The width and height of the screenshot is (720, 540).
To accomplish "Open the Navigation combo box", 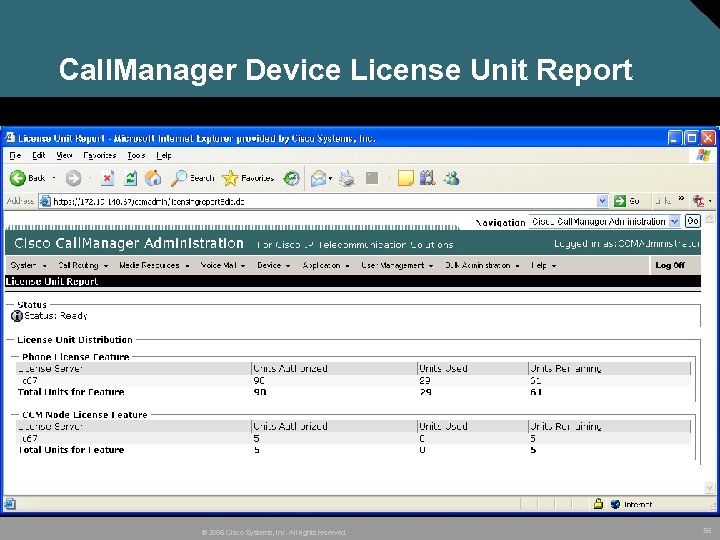I will (604, 221).
